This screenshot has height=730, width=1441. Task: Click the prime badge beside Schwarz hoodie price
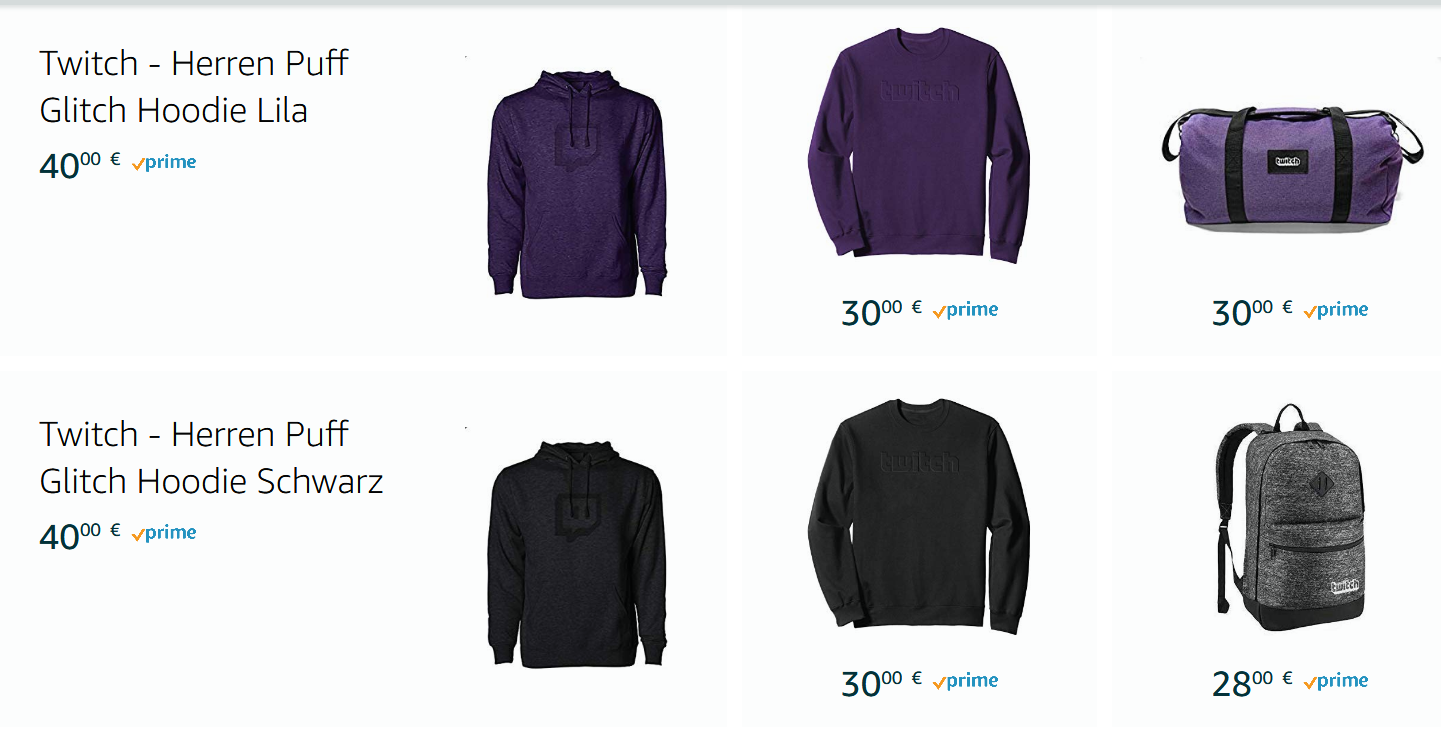point(164,533)
